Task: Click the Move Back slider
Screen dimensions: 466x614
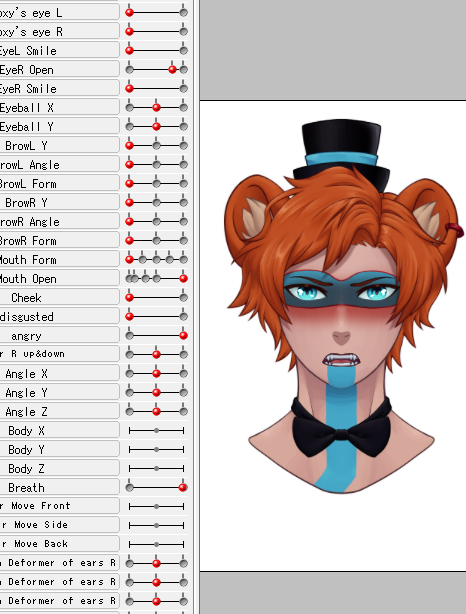Action: click(x=156, y=544)
